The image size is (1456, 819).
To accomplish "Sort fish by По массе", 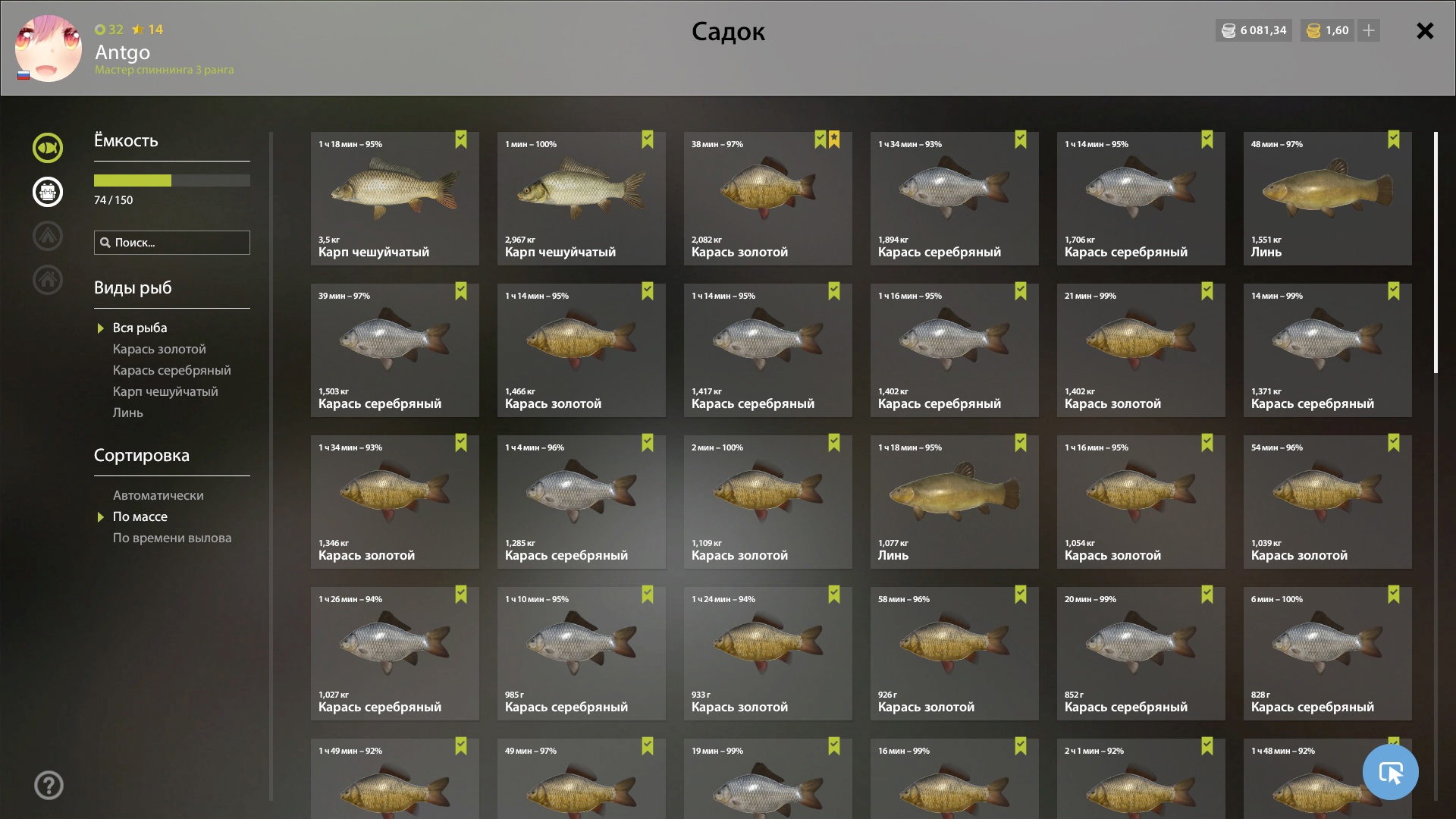I will coord(140,516).
